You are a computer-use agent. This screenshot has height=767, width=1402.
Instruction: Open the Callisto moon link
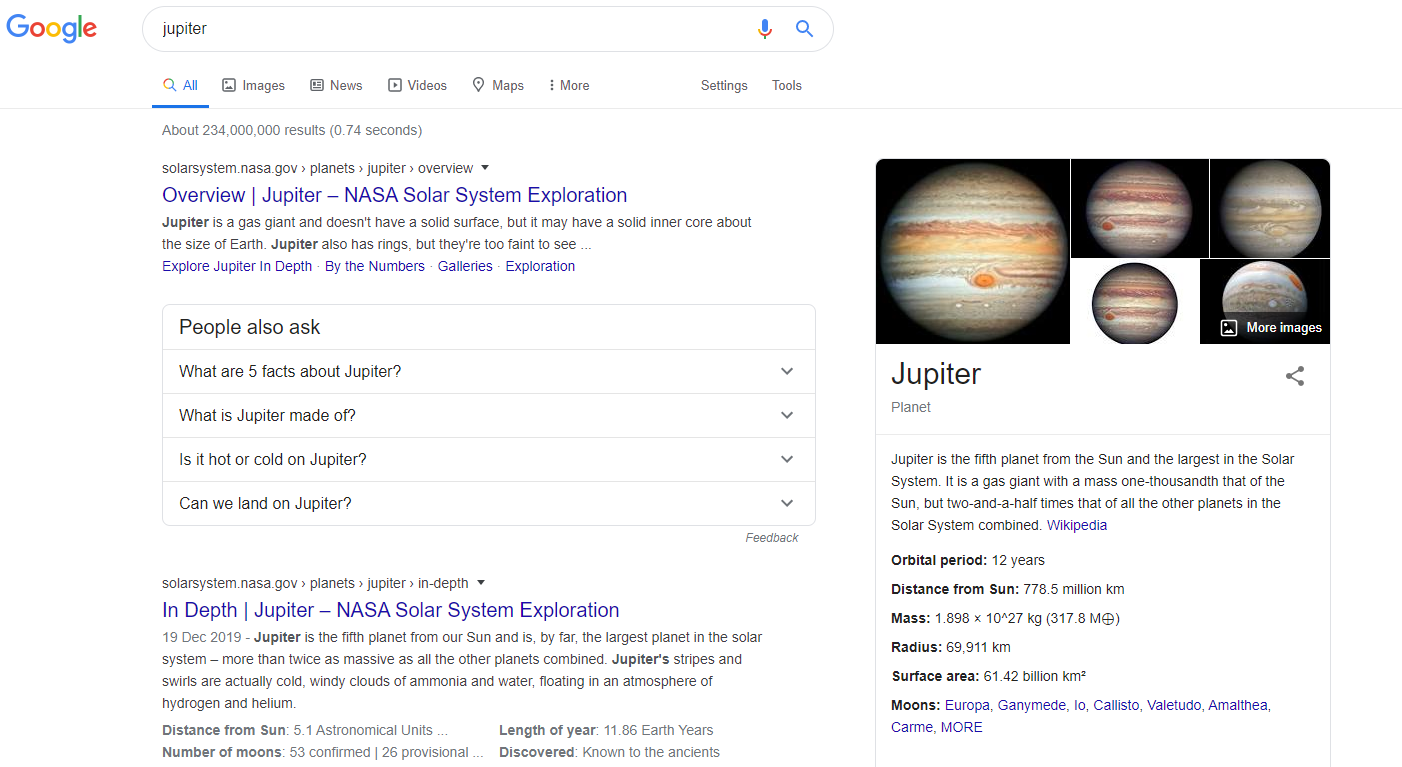pyautogui.click(x=1116, y=705)
